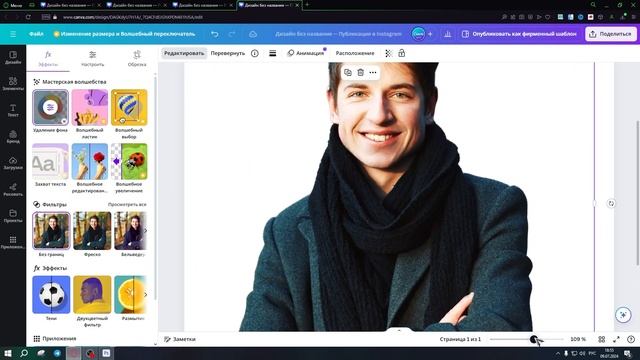
Task: Select Волшебный выбор tool
Action: tap(129, 107)
